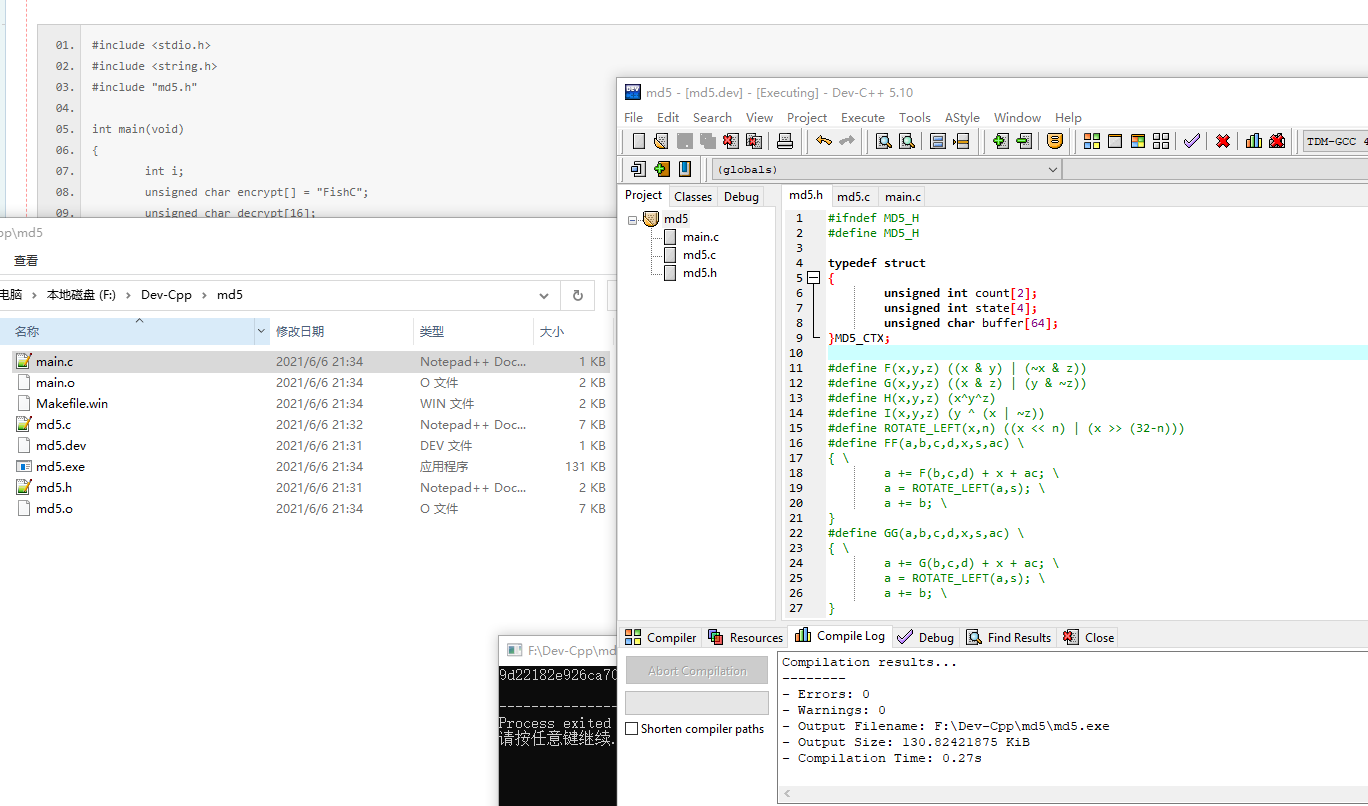Click the Delete Profiling Information icon
Screen dimensions: 1368x806
click(x=1277, y=141)
